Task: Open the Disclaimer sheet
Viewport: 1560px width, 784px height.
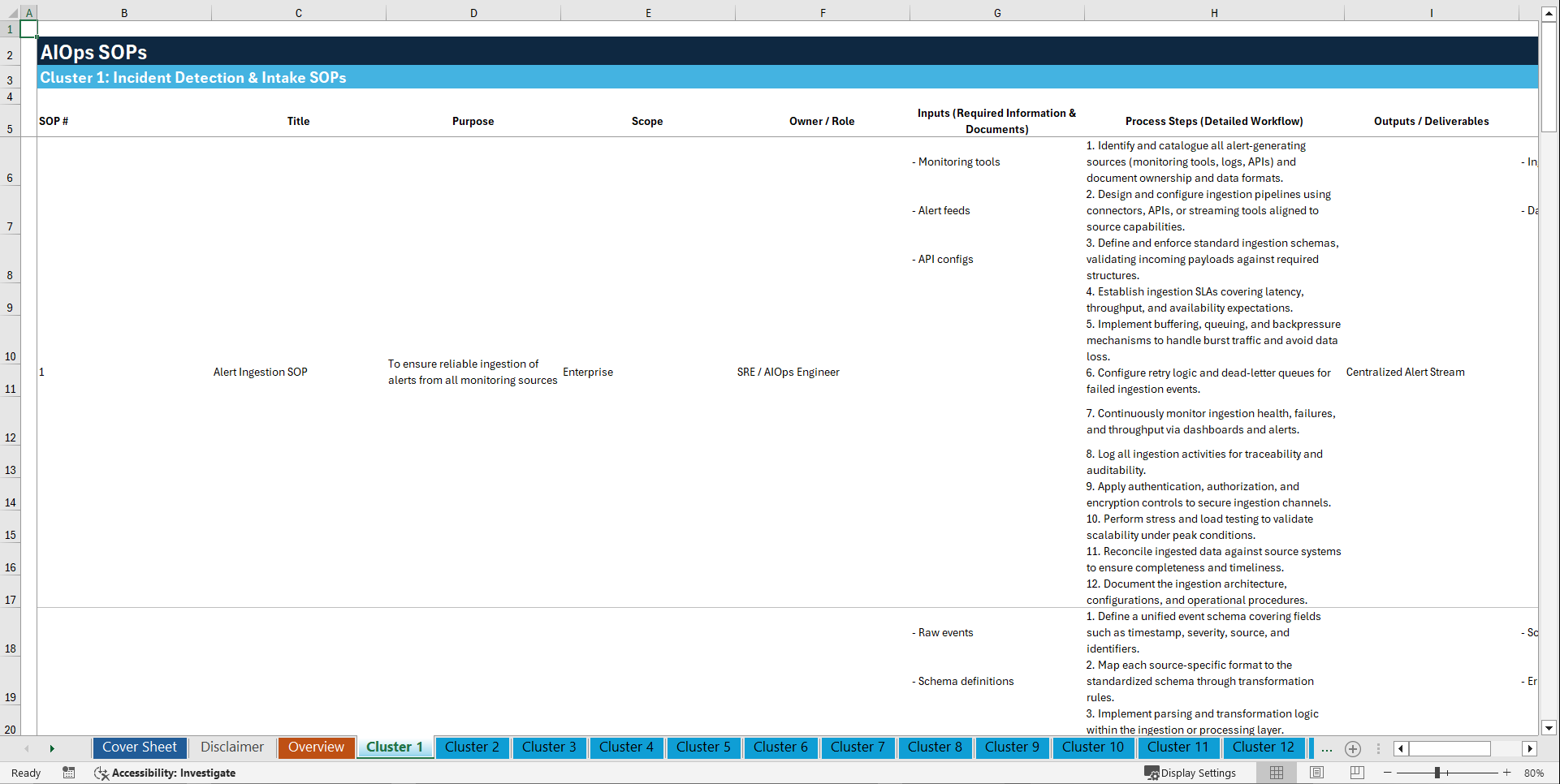Action: click(x=231, y=747)
